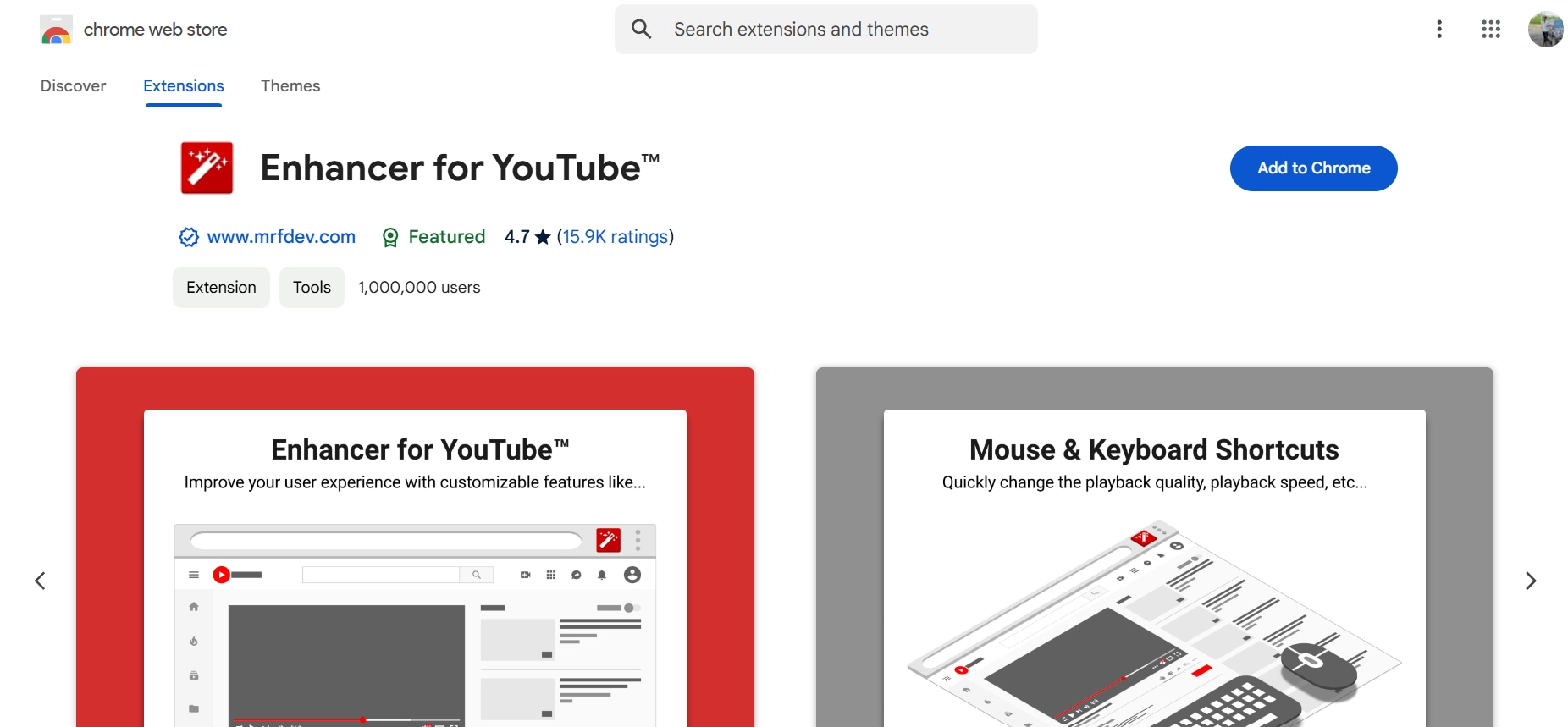Viewport: 1568px width, 727px height.
Task: Open the www.mrfdev.com publisher link
Action: (281, 237)
